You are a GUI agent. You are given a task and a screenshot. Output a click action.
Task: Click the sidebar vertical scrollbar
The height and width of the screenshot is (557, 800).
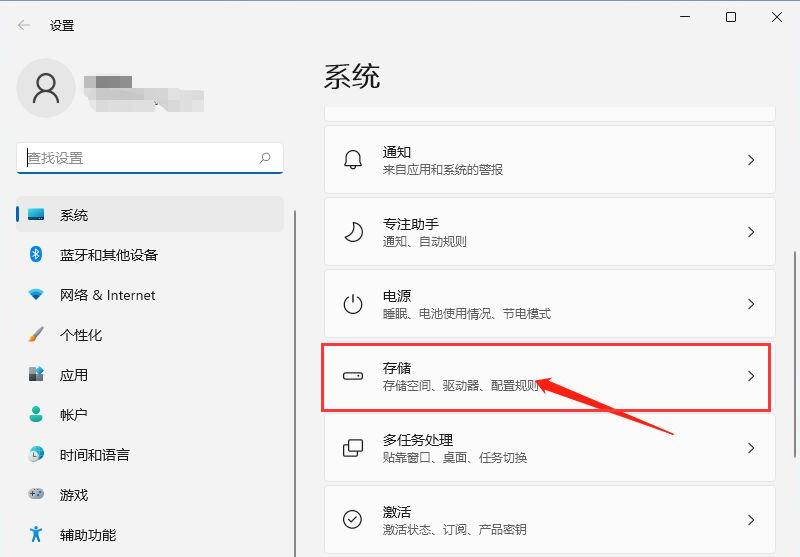pos(295,383)
